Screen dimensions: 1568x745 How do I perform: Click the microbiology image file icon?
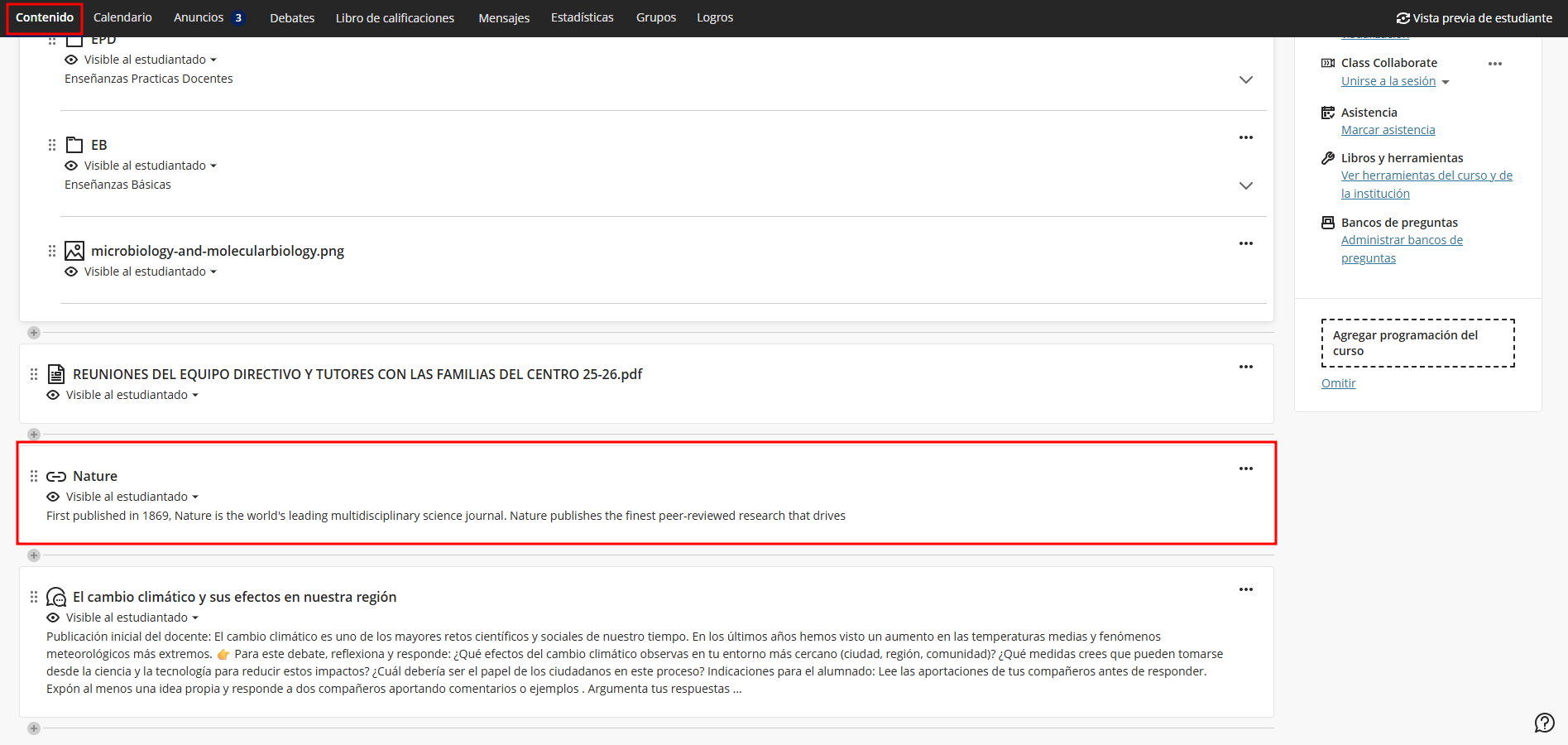74,251
